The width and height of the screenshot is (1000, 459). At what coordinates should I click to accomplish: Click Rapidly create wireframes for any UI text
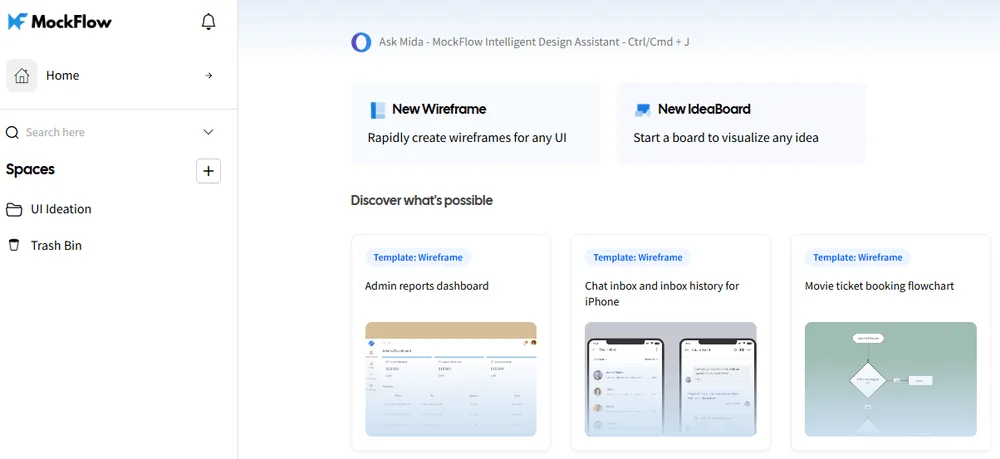pyautogui.click(x=467, y=138)
